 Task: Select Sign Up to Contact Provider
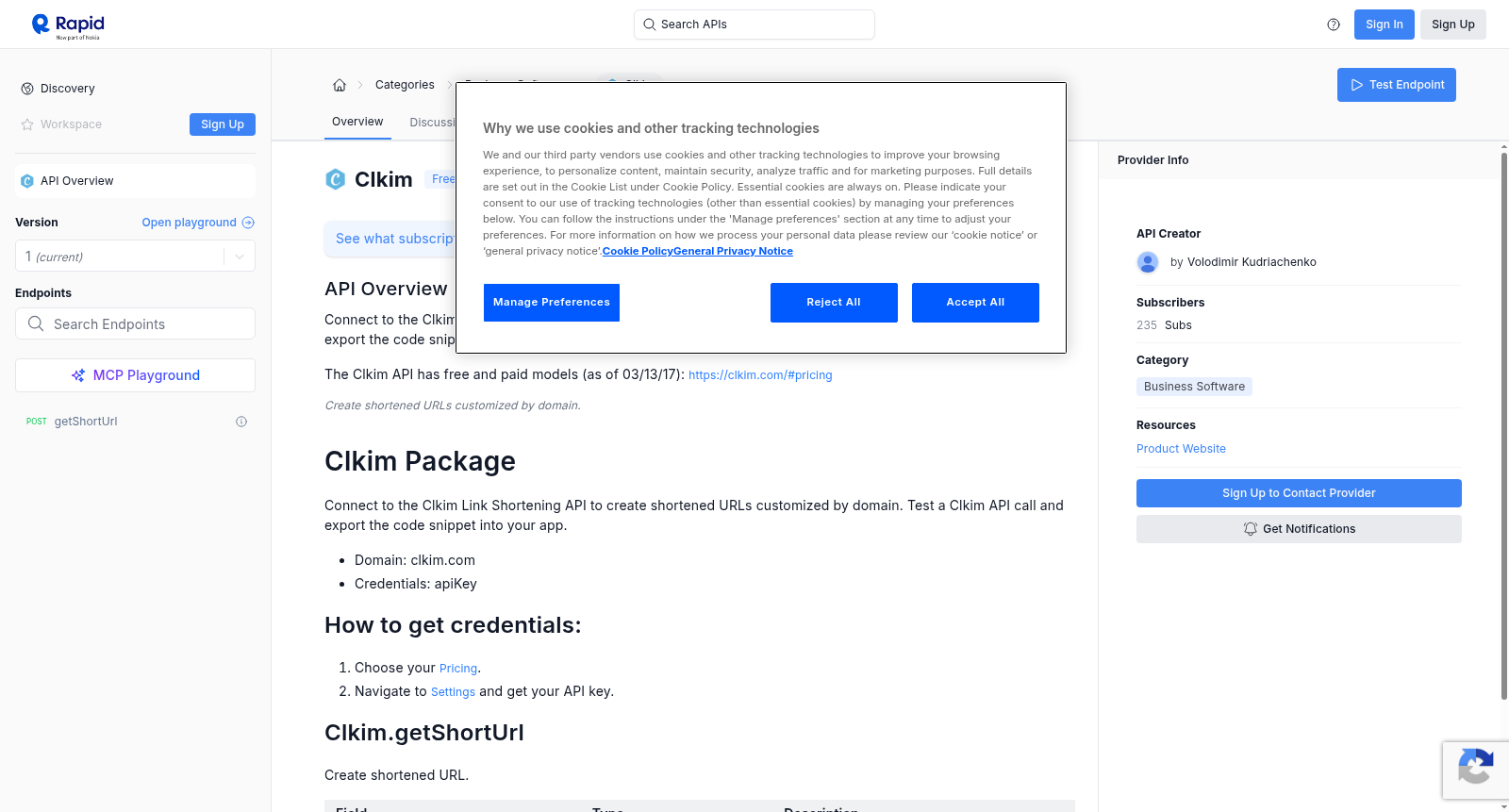[1299, 493]
